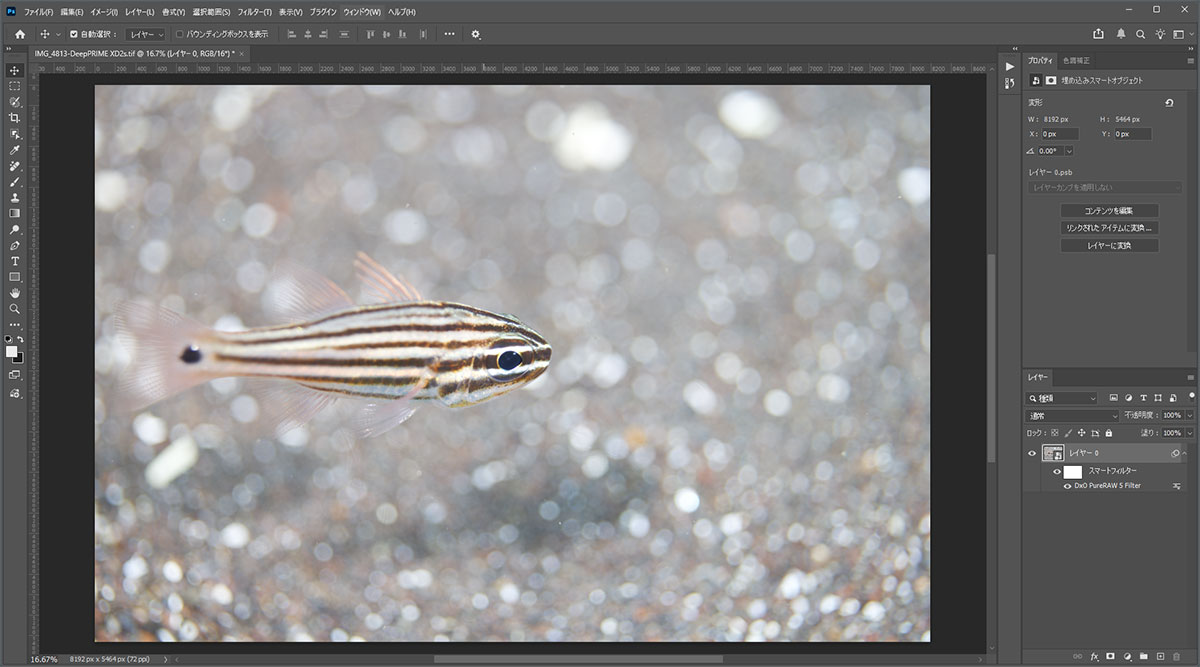
Task: Click the コンテンツを編集 button
Action: click(1109, 210)
